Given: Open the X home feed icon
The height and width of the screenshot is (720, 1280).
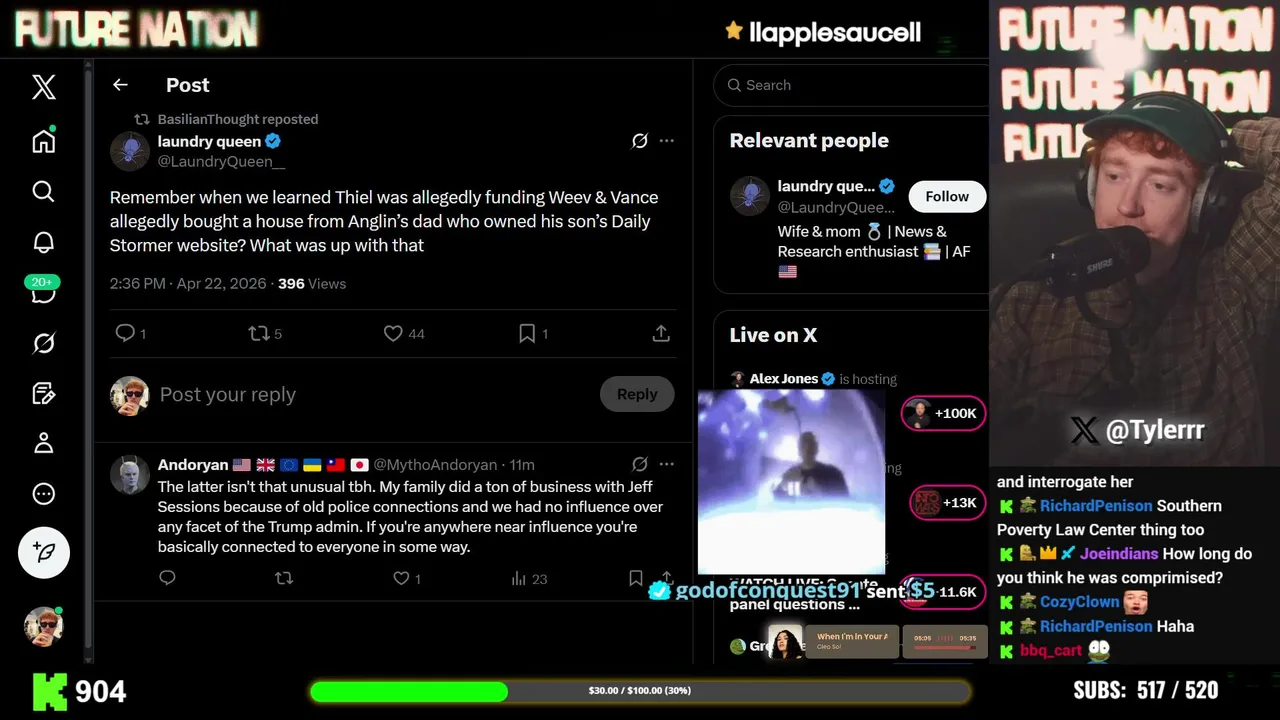Looking at the screenshot, I should (x=43, y=141).
